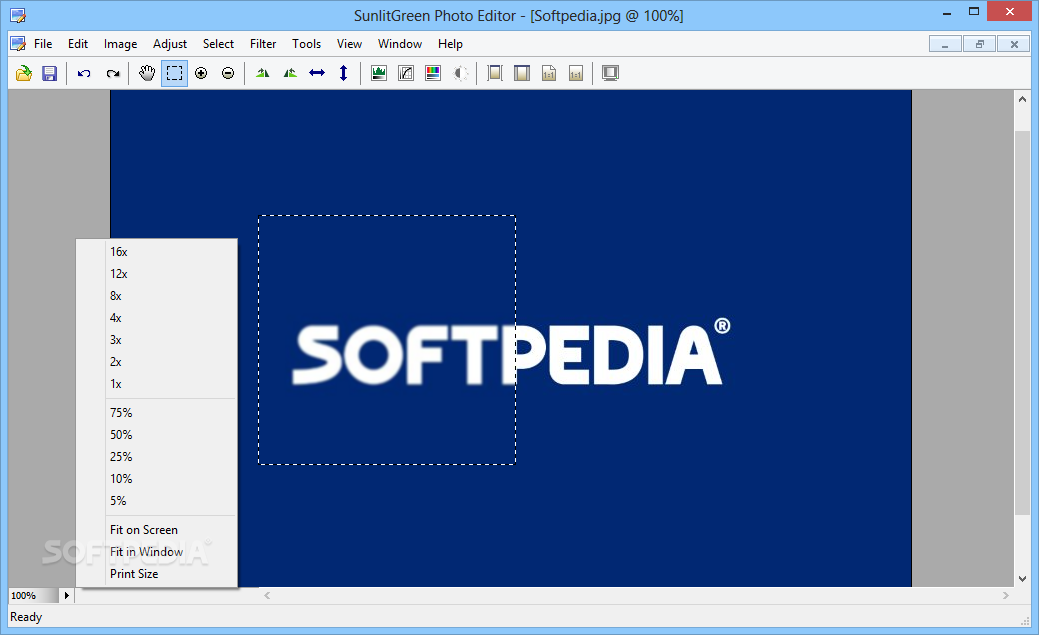Click the Open file folder icon
Image resolution: width=1039 pixels, height=635 pixels.
click(24, 73)
